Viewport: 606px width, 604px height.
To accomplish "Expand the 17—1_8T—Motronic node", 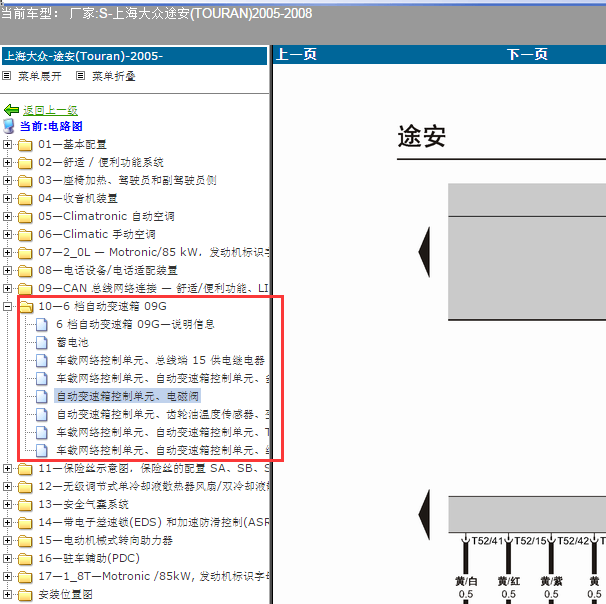I will point(7,577).
